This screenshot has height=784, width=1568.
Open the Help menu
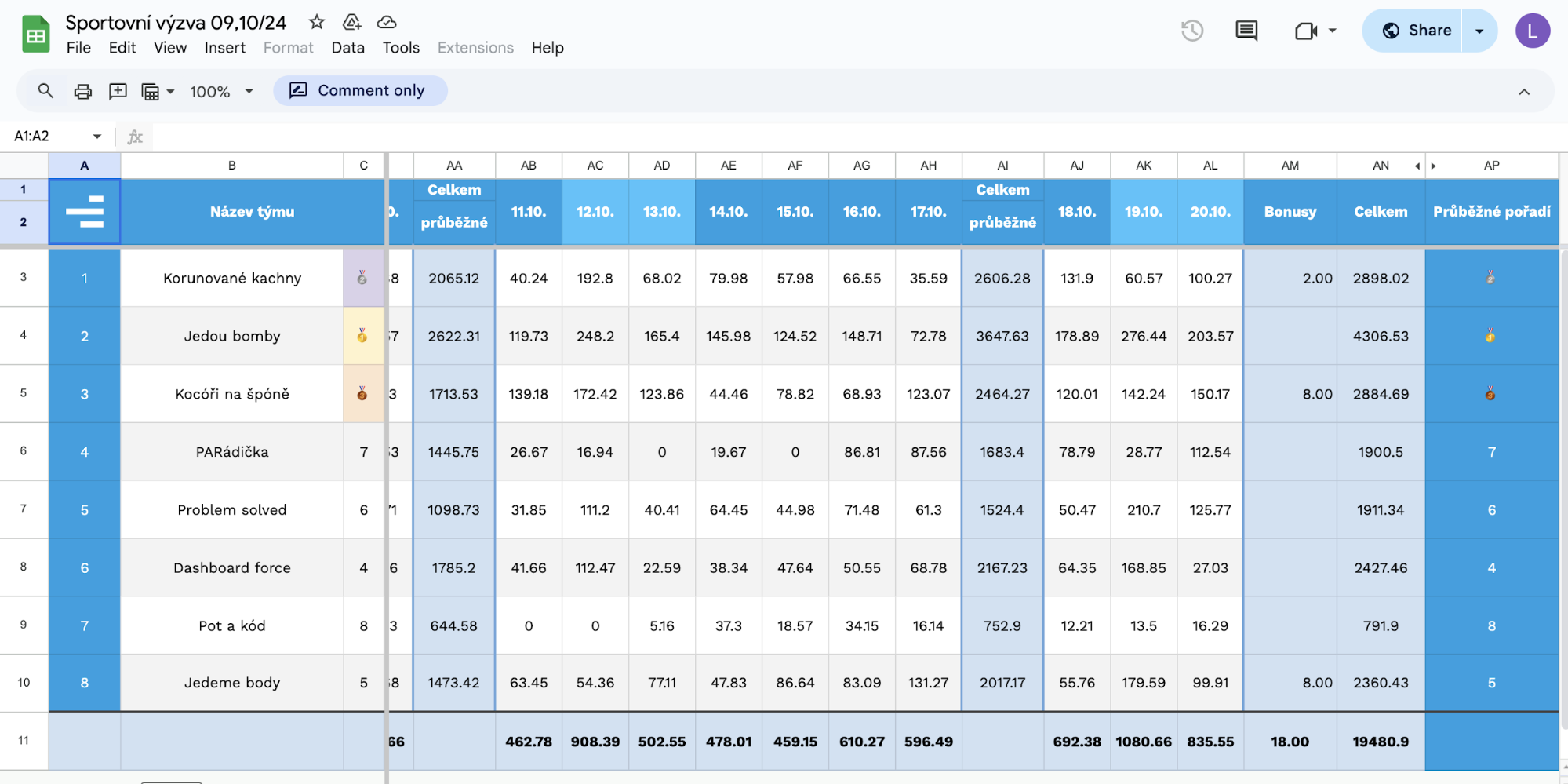(x=548, y=48)
